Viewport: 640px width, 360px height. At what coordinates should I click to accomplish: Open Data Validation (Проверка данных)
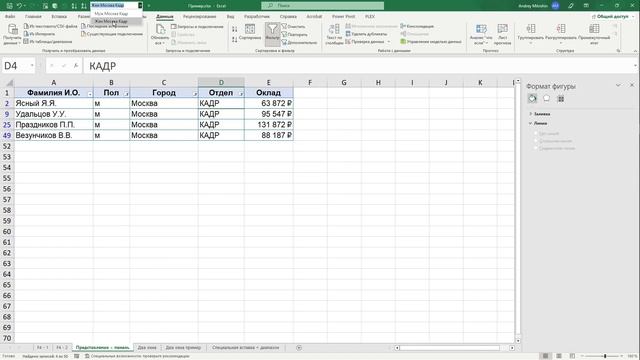coord(364,42)
